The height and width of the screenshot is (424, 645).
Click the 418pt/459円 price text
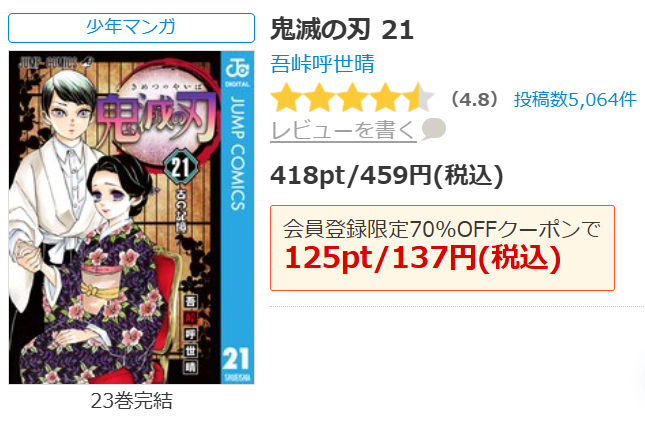point(387,176)
